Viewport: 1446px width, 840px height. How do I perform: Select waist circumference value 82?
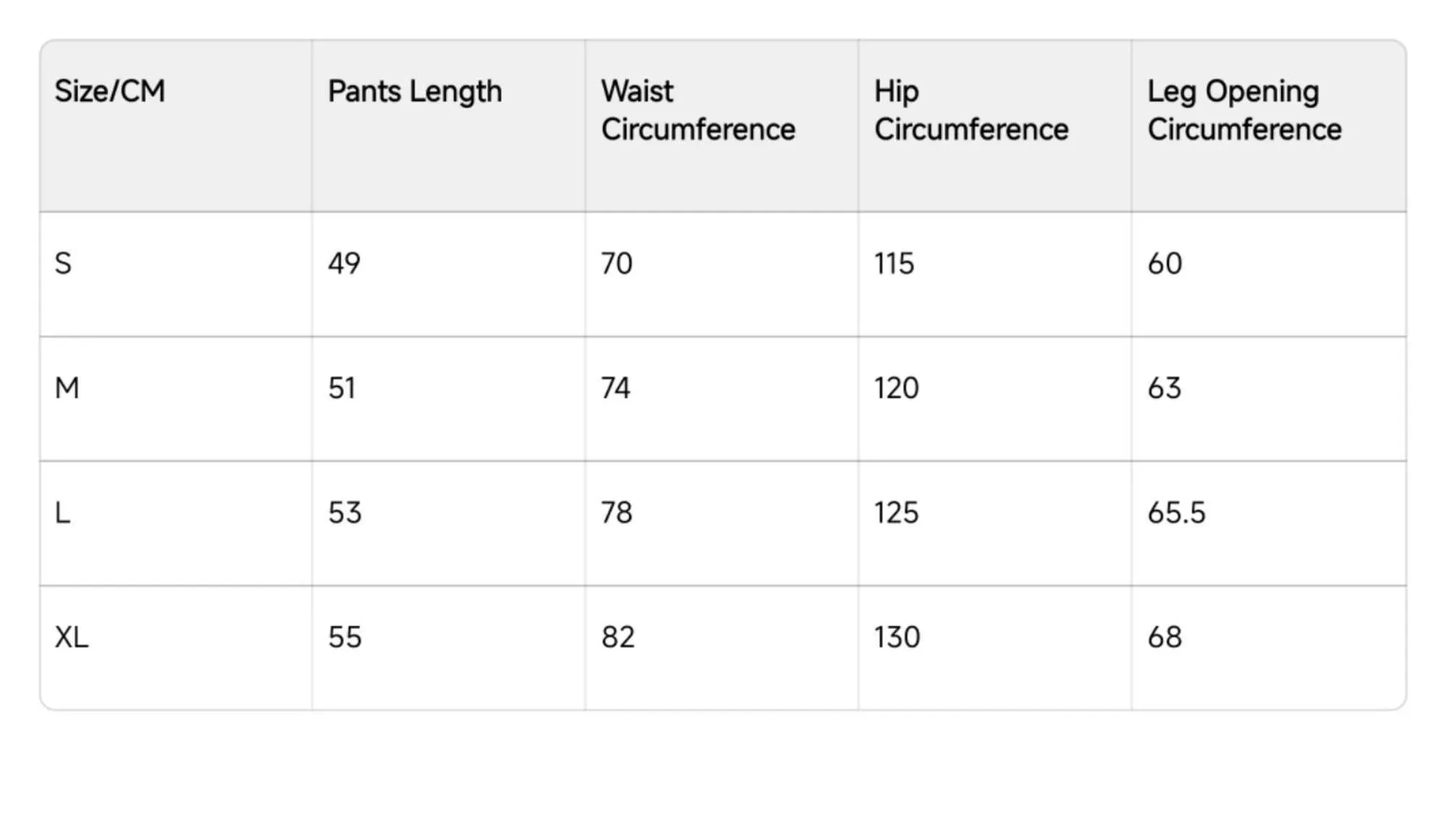(x=618, y=638)
